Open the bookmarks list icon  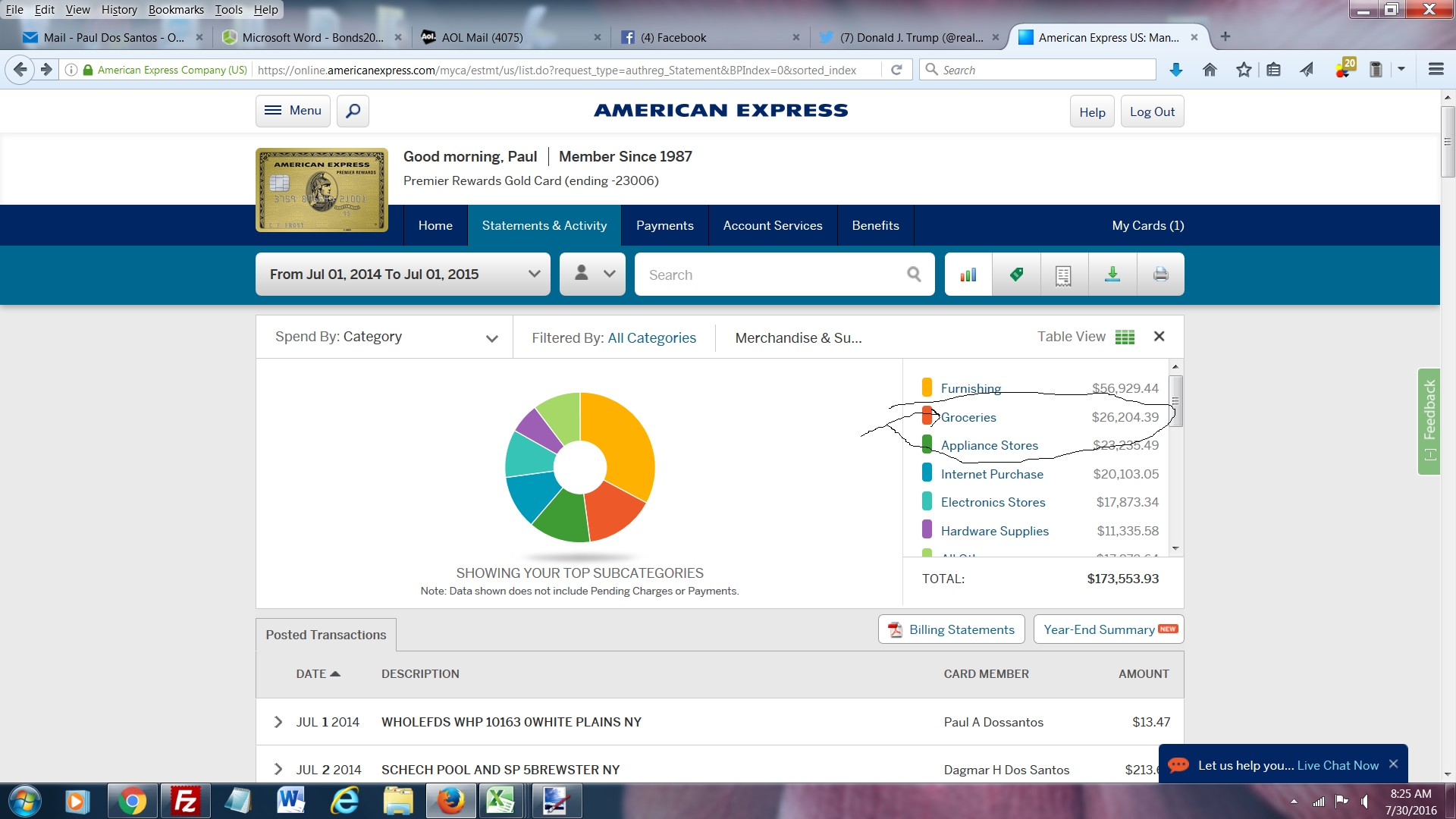[x=1274, y=70]
